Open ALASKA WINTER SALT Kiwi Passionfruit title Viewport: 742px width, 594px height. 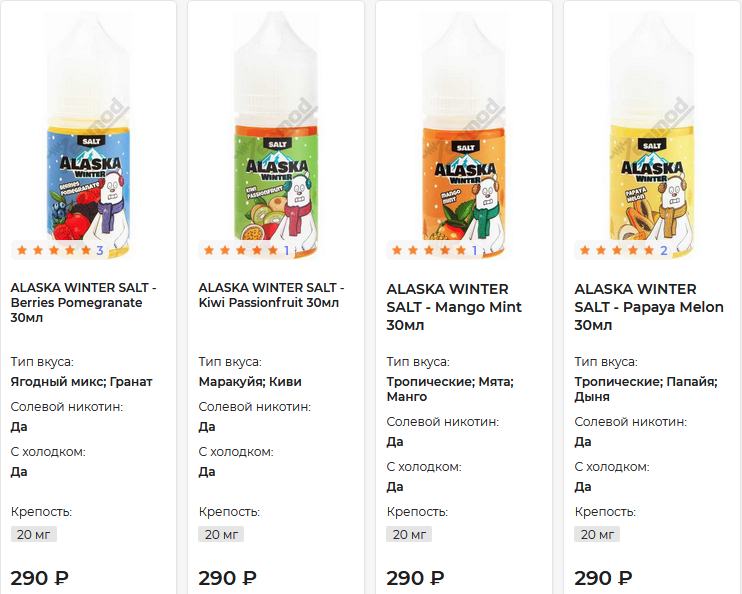[x=272, y=295]
